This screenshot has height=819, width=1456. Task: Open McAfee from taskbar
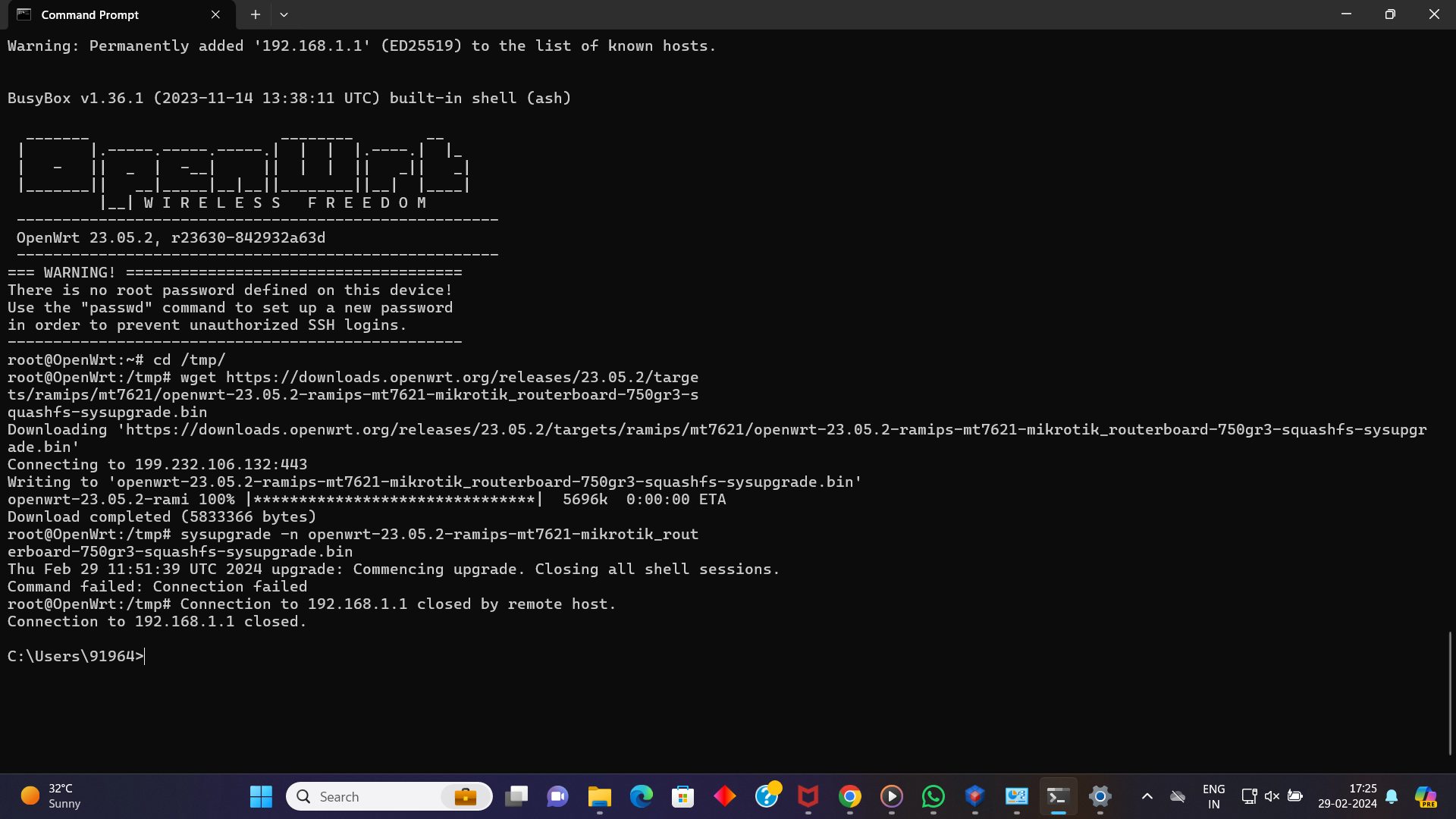click(808, 796)
